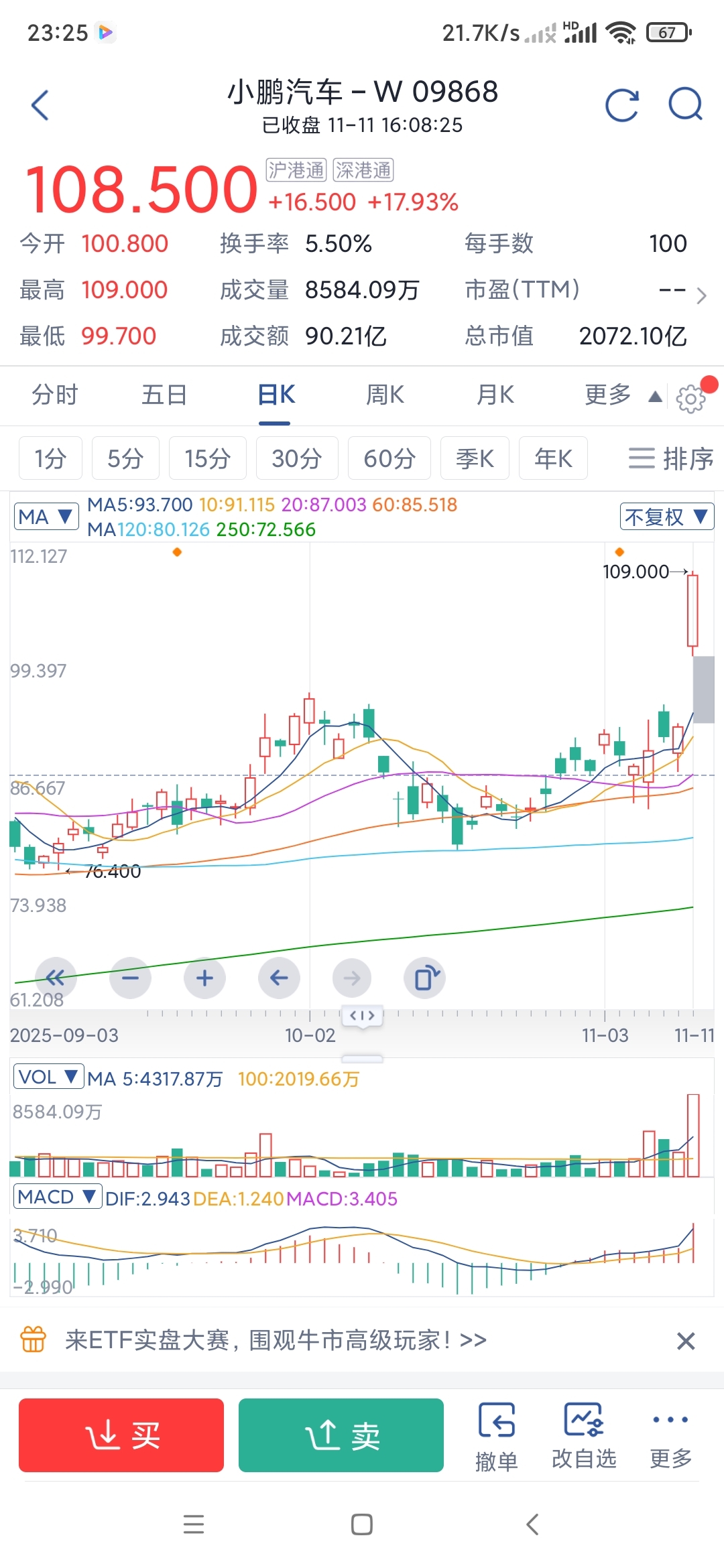
Task: Open chart settings gear icon
Action: 690,398
